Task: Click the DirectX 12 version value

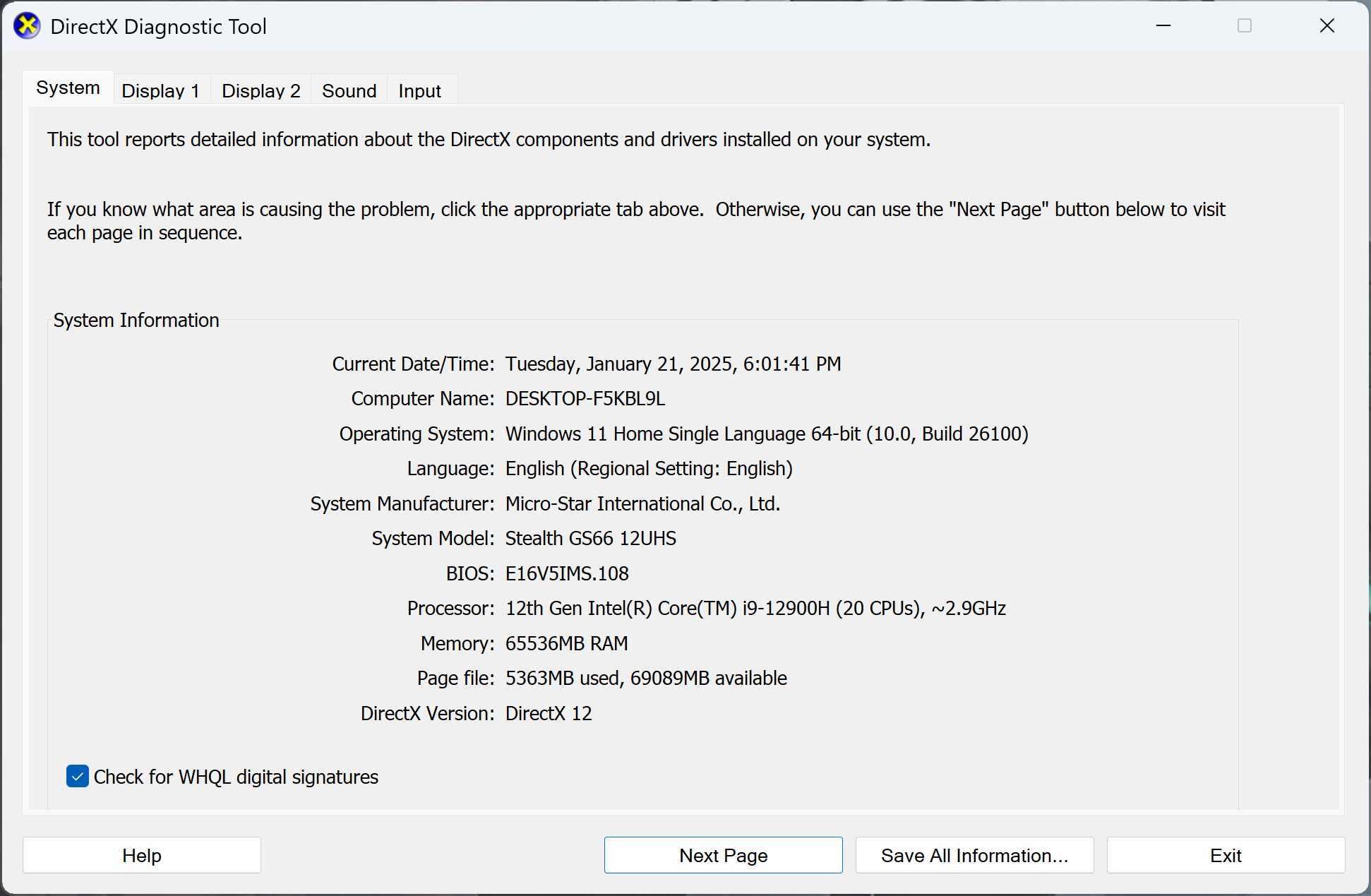Action: 549,713
